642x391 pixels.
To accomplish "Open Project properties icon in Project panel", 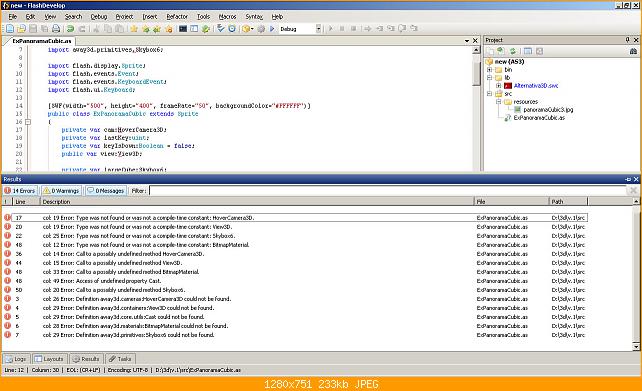I will click(528, 51).
